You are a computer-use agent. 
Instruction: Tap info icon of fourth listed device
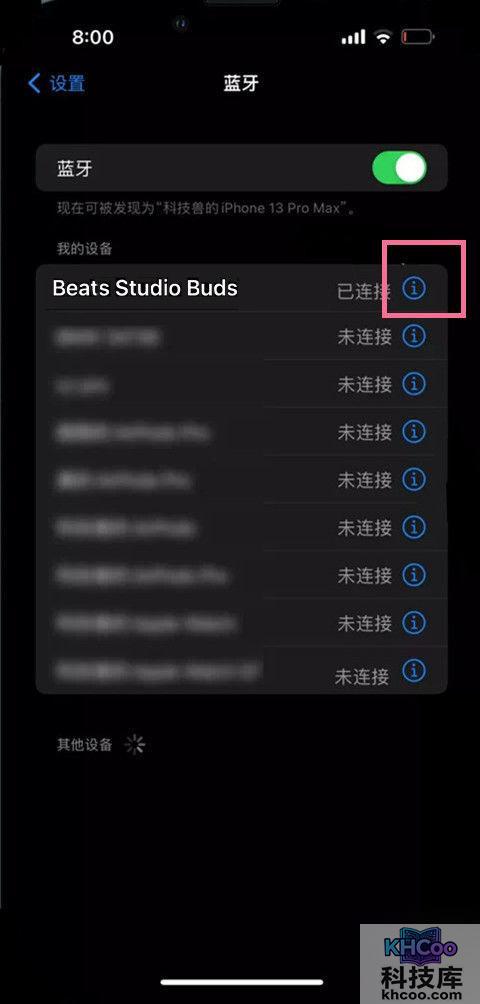pos(414,431)
